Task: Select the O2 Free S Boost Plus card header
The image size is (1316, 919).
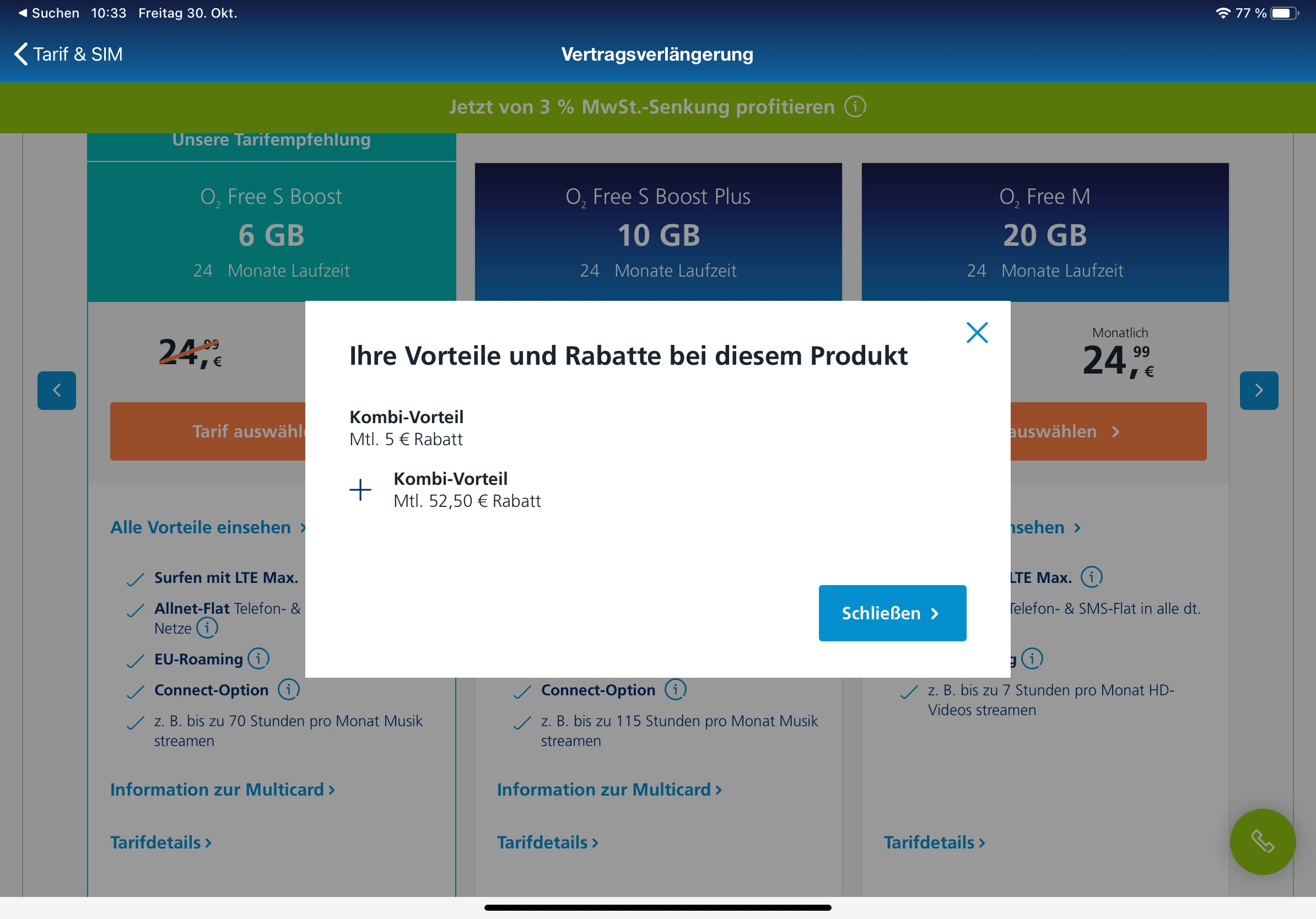Action: tap(658, 232)
